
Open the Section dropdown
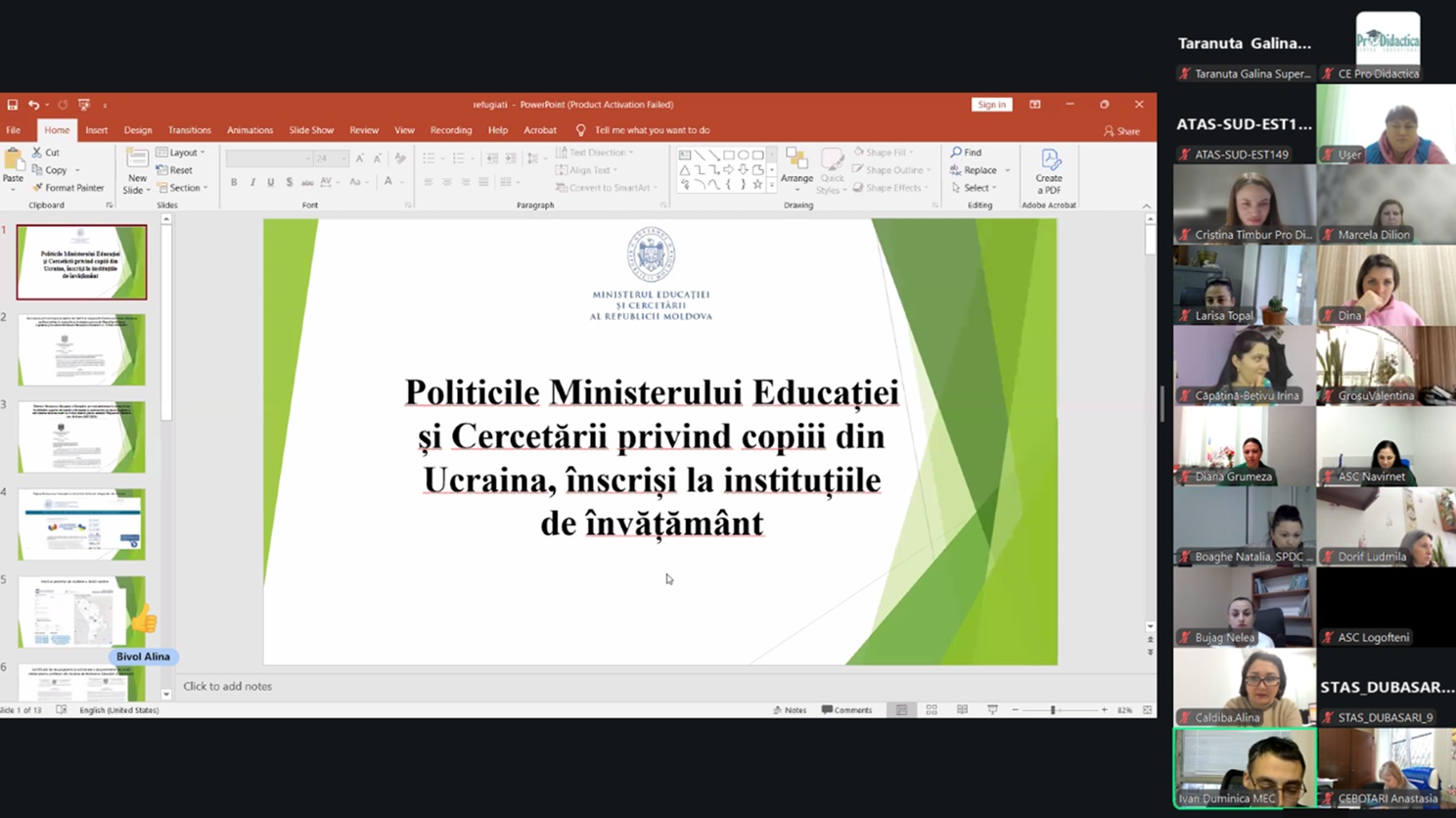coord(183,188)
